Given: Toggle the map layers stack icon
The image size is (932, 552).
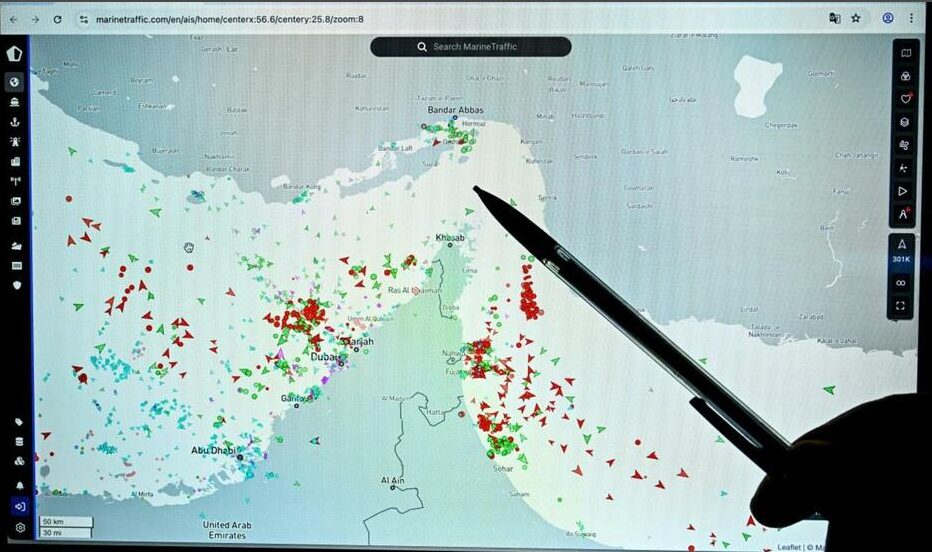Looking at the screenshot, I should tap(904, 122).
